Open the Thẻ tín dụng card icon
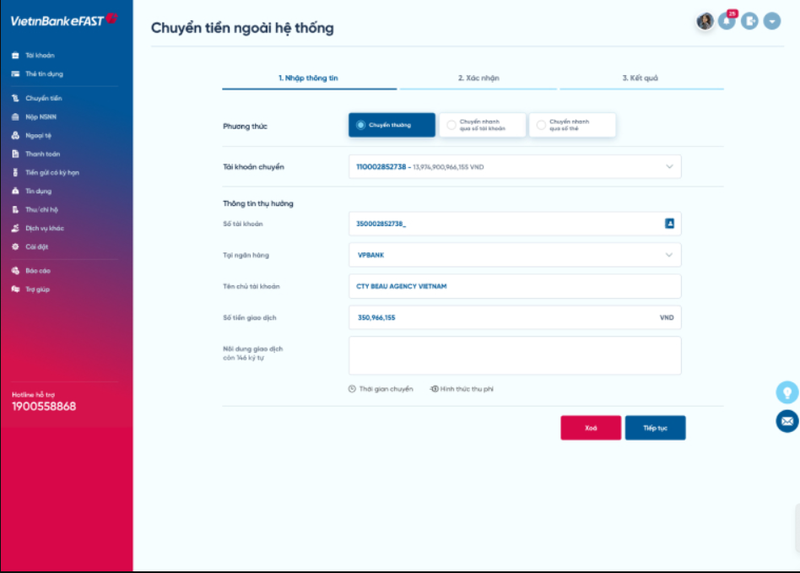This screenshot has height=573, width=800. [x=15, y=74]
